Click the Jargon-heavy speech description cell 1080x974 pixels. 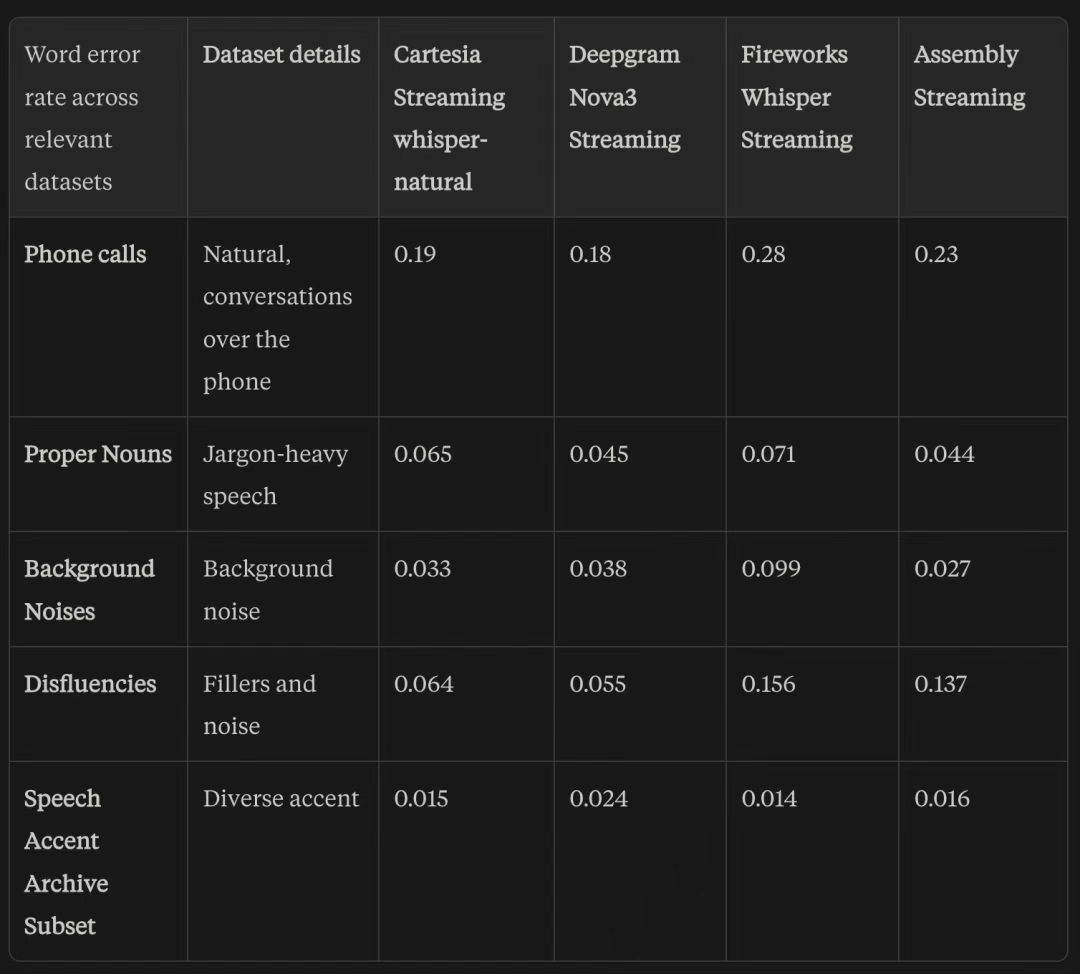pos(276,475)
